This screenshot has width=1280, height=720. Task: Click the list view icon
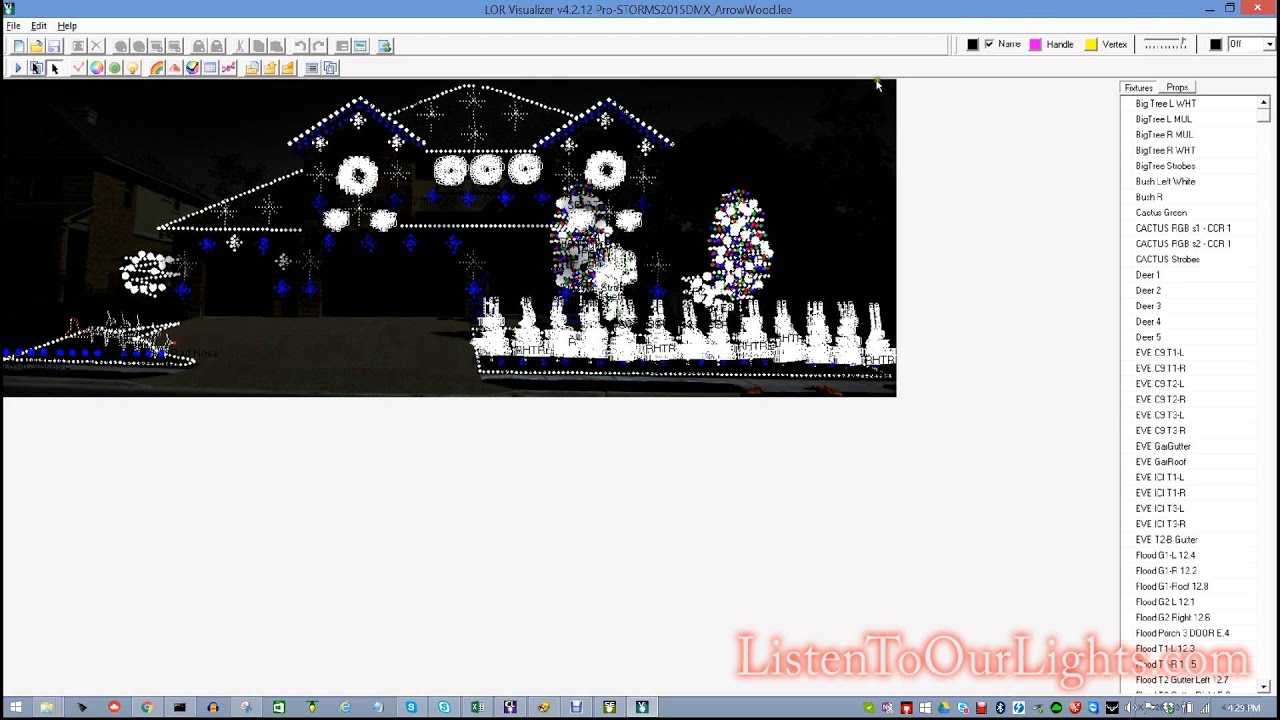pyautogui.click(x=312, y=68)
